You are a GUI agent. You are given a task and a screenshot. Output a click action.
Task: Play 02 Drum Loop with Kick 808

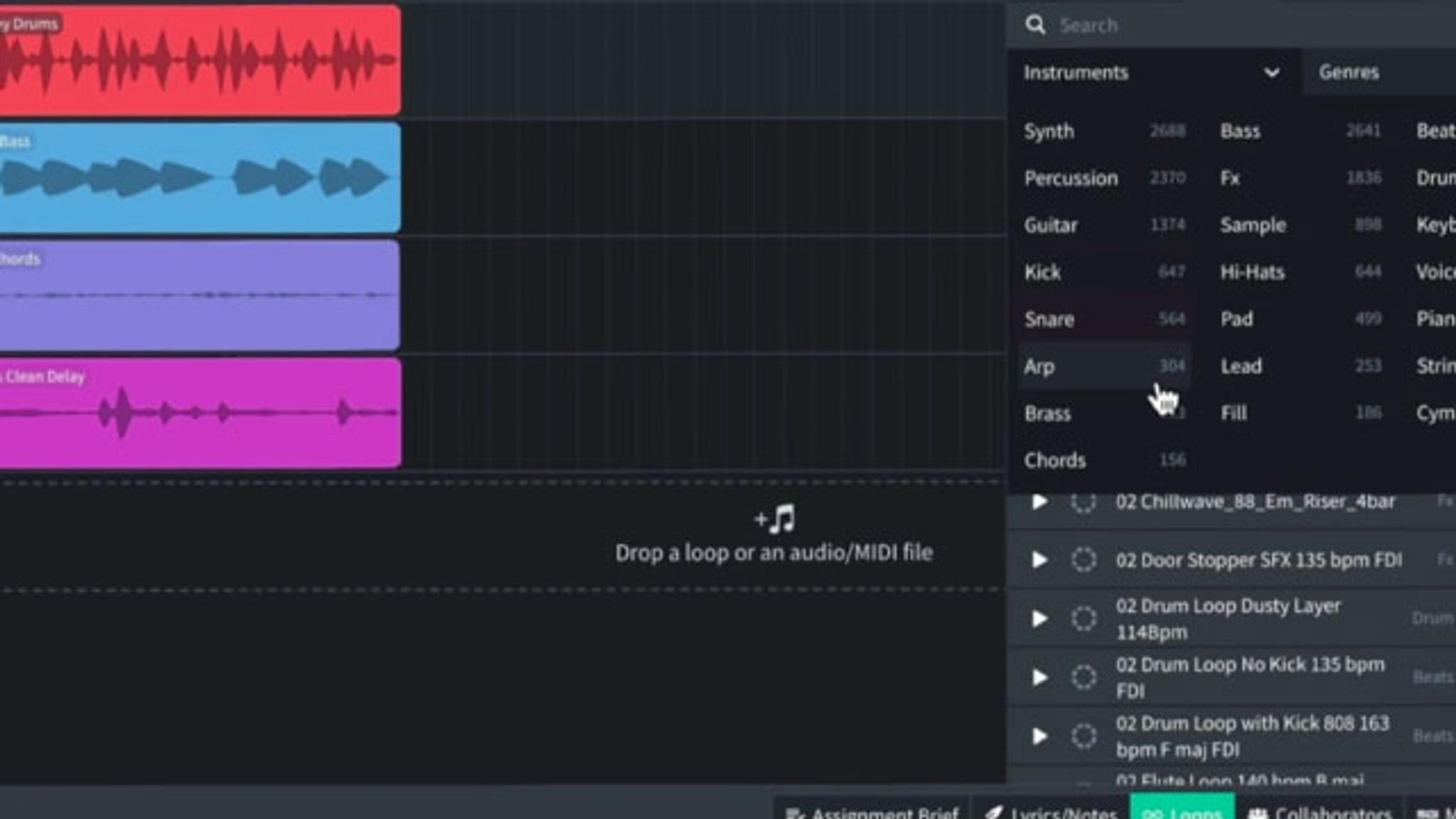(1039, 736)
